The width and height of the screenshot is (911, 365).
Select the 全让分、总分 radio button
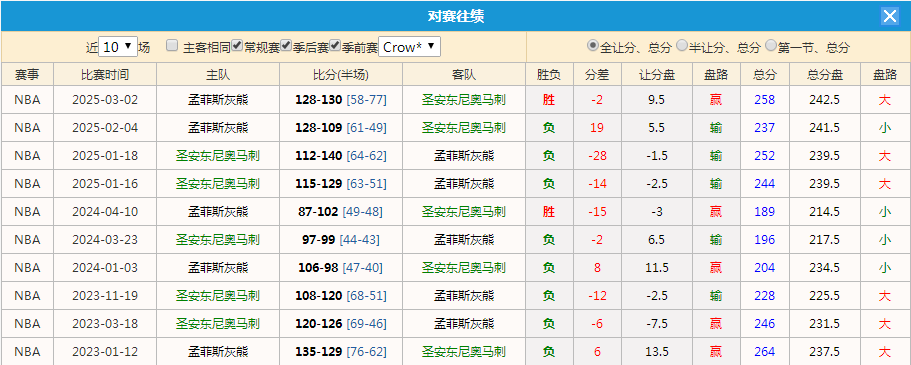click(593, 45)
